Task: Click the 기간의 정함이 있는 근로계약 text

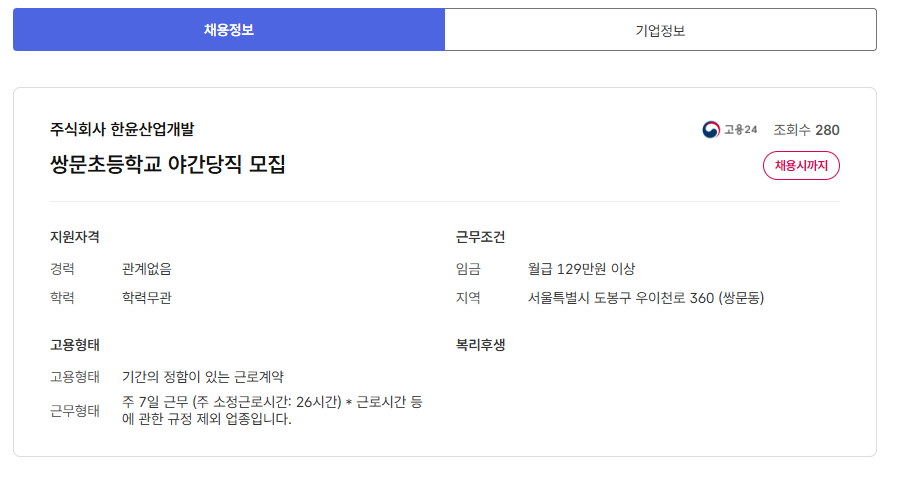Action: pos(203,377)
